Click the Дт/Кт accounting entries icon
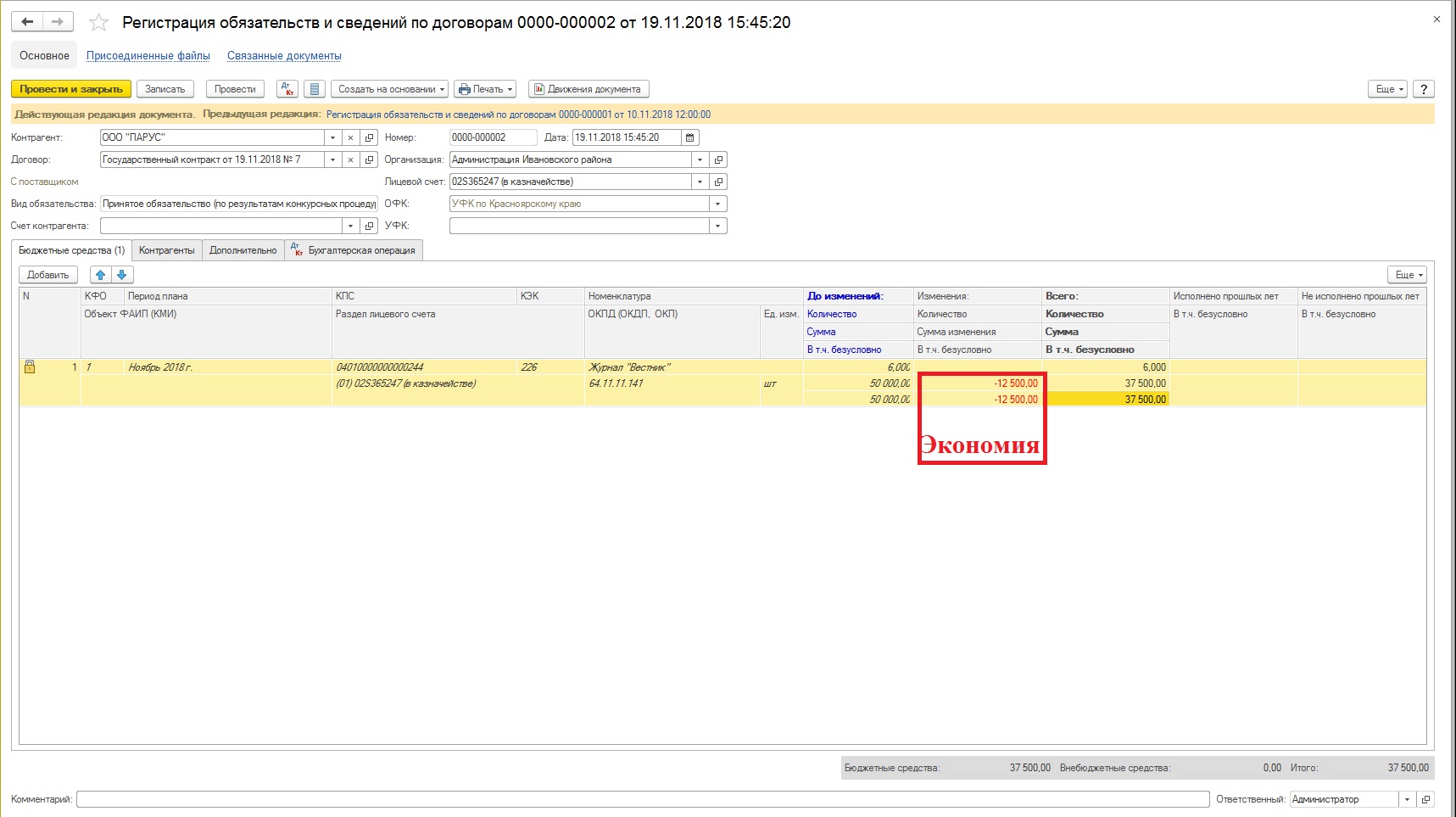 click(x=287, y=89)
